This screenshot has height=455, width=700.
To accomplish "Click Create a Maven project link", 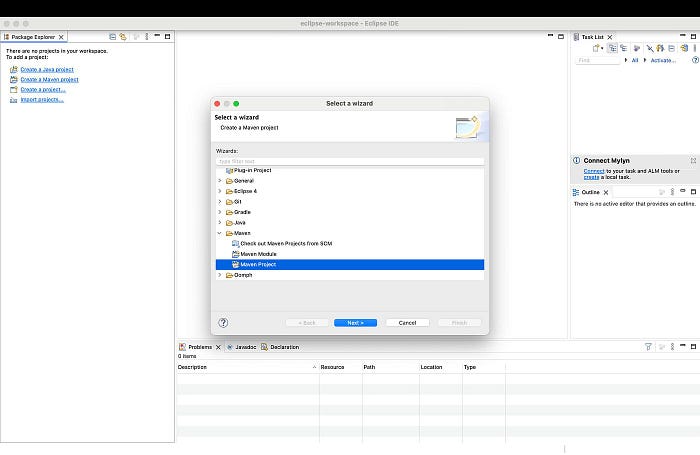I will pyautogui.click(x=50, y=79).
